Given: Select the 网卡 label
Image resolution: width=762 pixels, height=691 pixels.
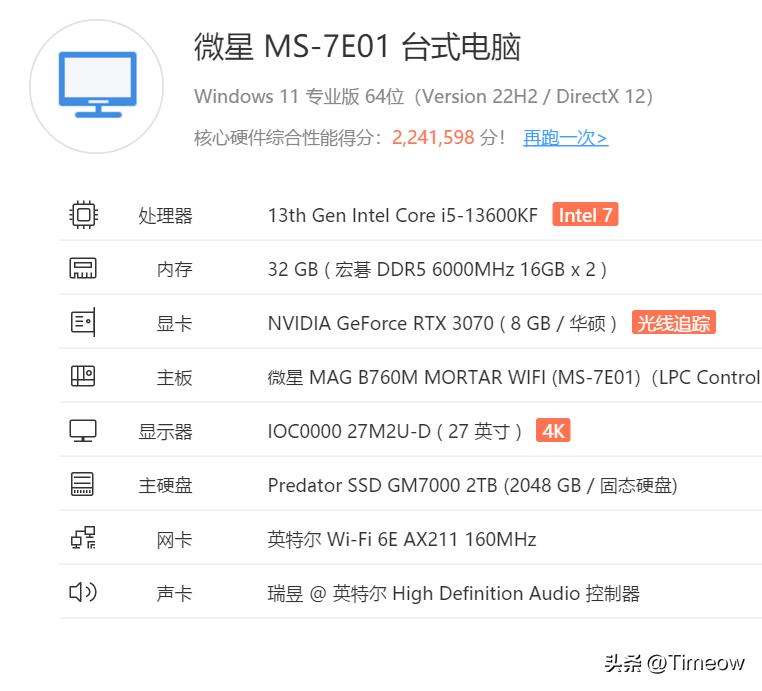Looking at the screenshot, I should 174,539.
